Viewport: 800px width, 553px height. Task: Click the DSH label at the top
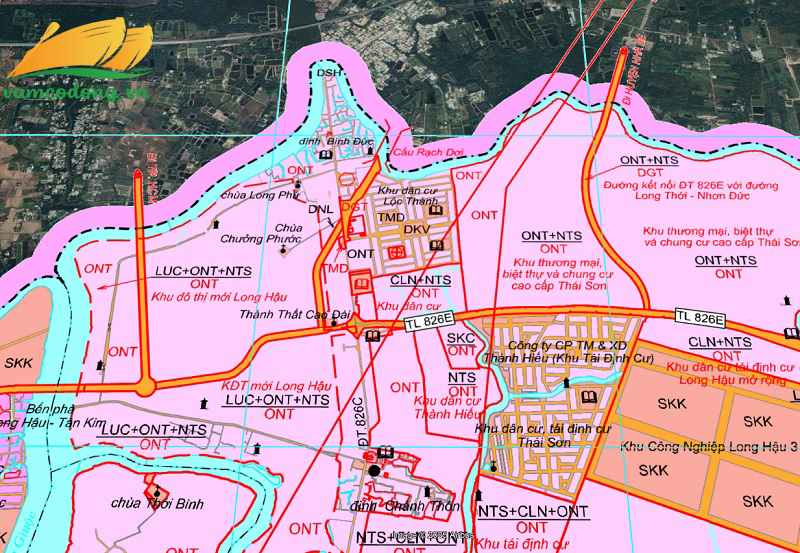click(x=329, y=73)
